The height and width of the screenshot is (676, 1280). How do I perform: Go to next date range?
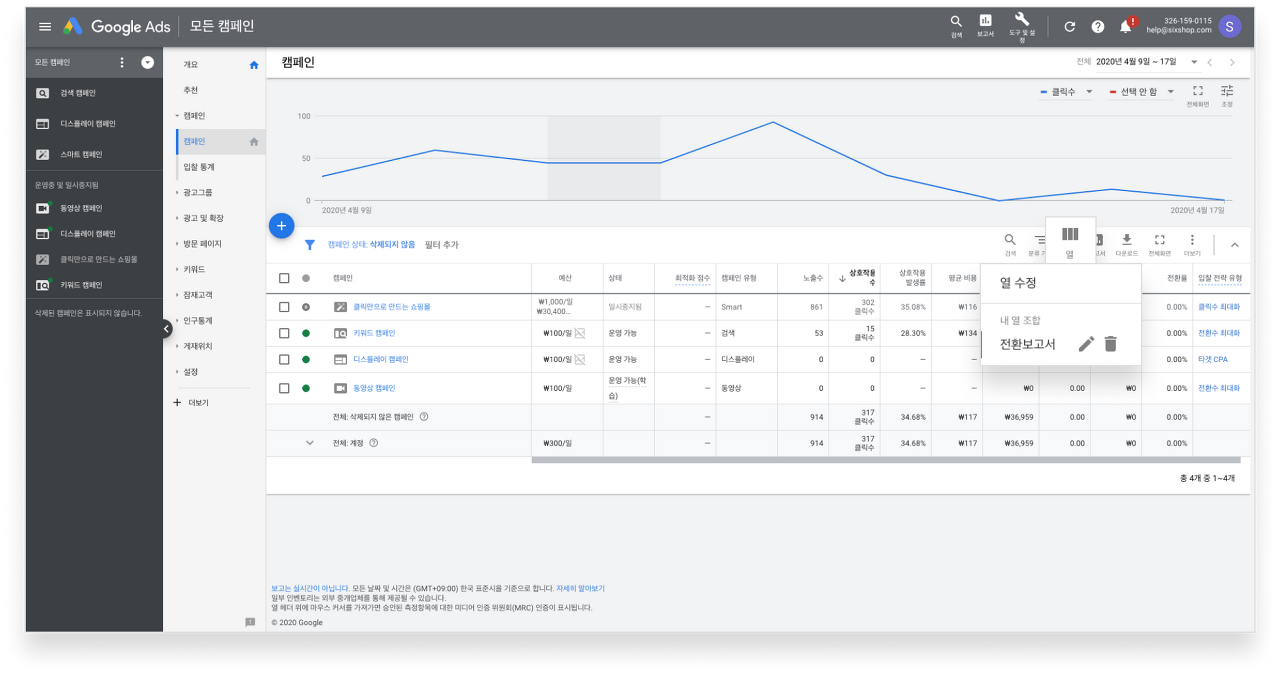pyautogui.click(x=1232, y=62)
